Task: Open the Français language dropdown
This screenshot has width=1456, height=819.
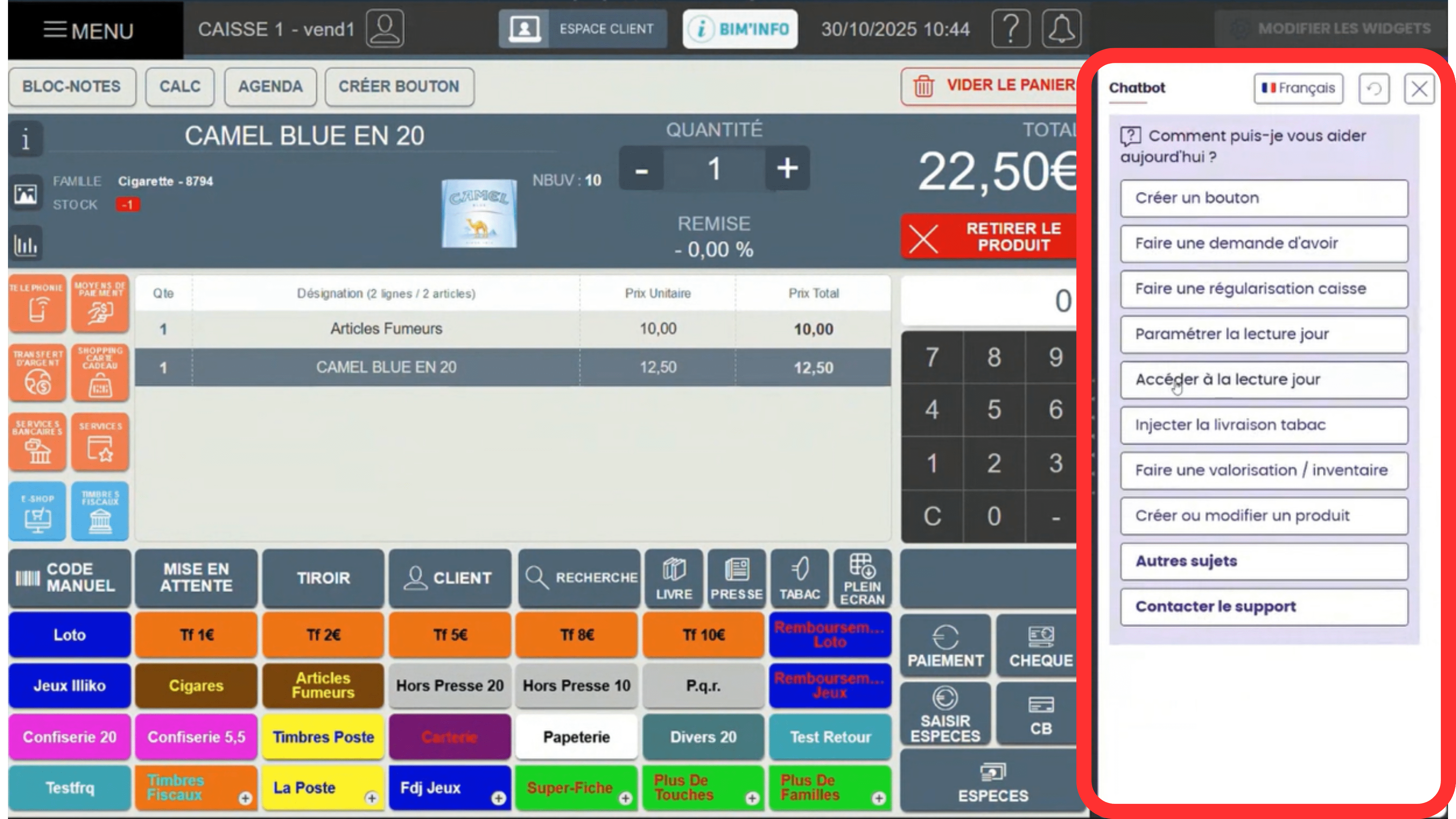Action: [x=1298, y=89]
